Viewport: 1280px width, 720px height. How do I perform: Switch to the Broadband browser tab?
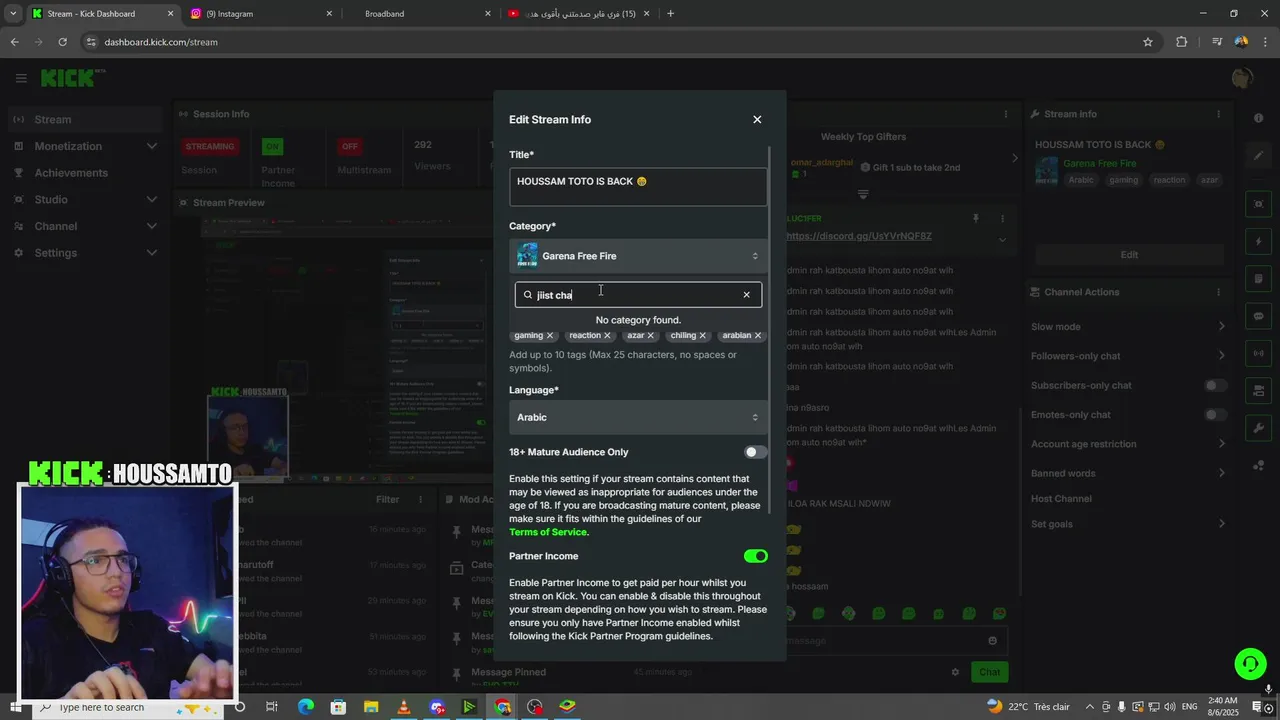418,14
